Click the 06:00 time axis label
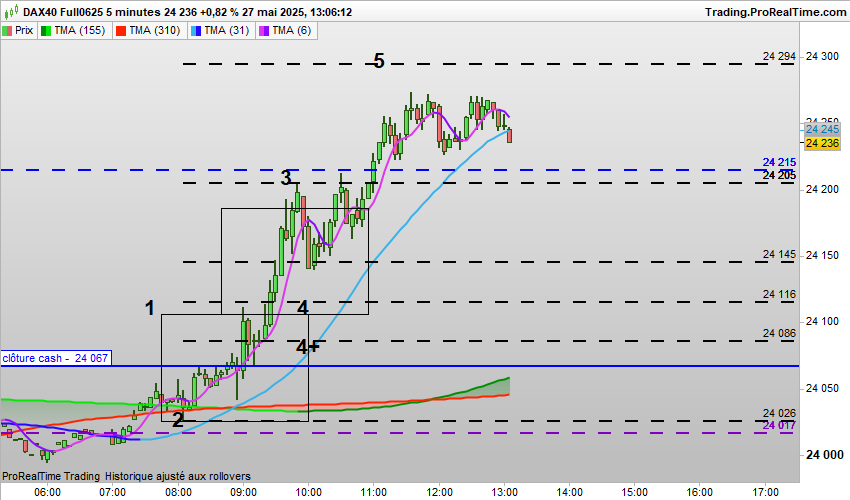 click(48, 492)
